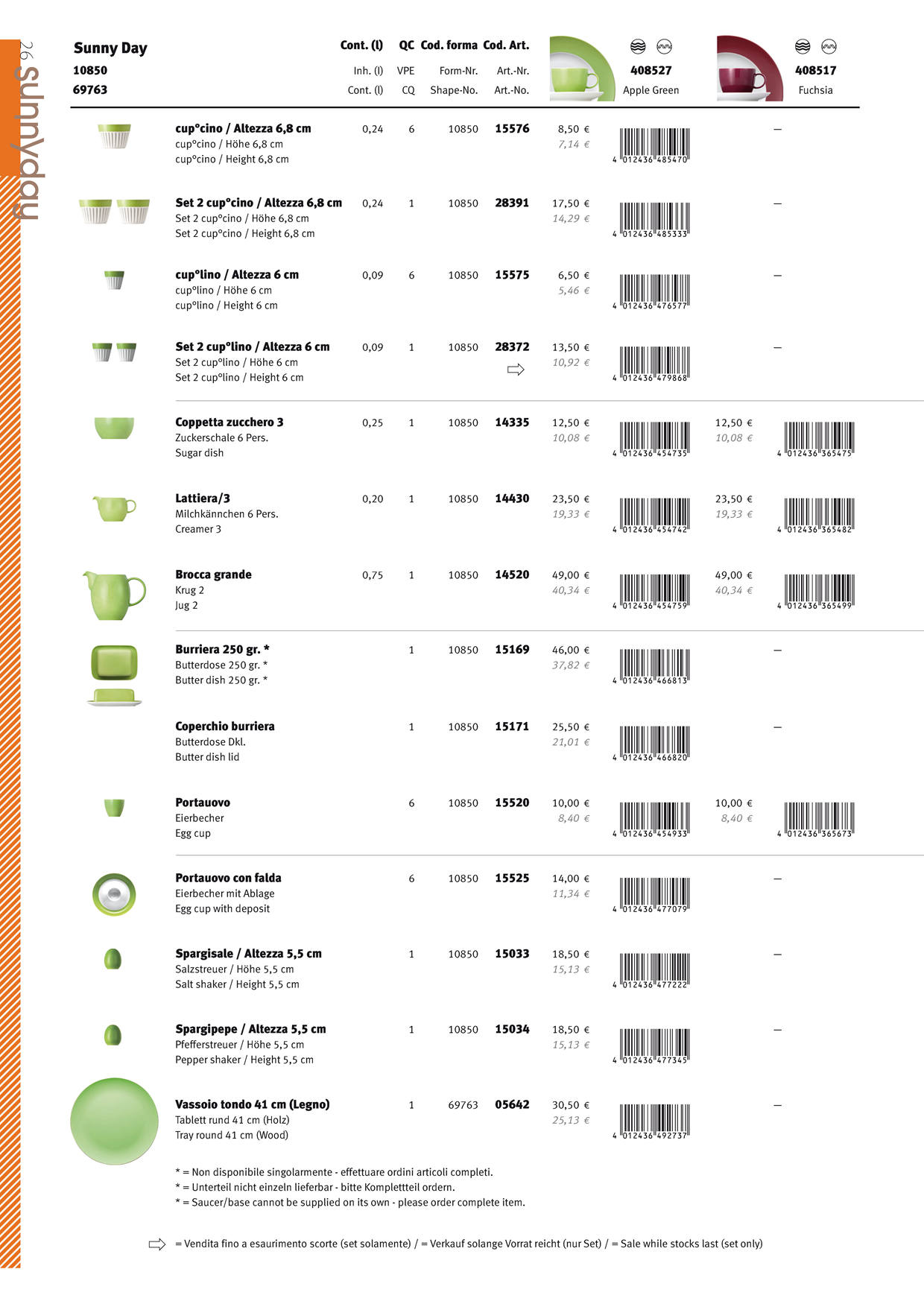The width and height of the screenshot is (924, 1307).
Task: Click the Vassoio tondo 41 cm tray thumbnail
Action: (x=114, y=1121)
